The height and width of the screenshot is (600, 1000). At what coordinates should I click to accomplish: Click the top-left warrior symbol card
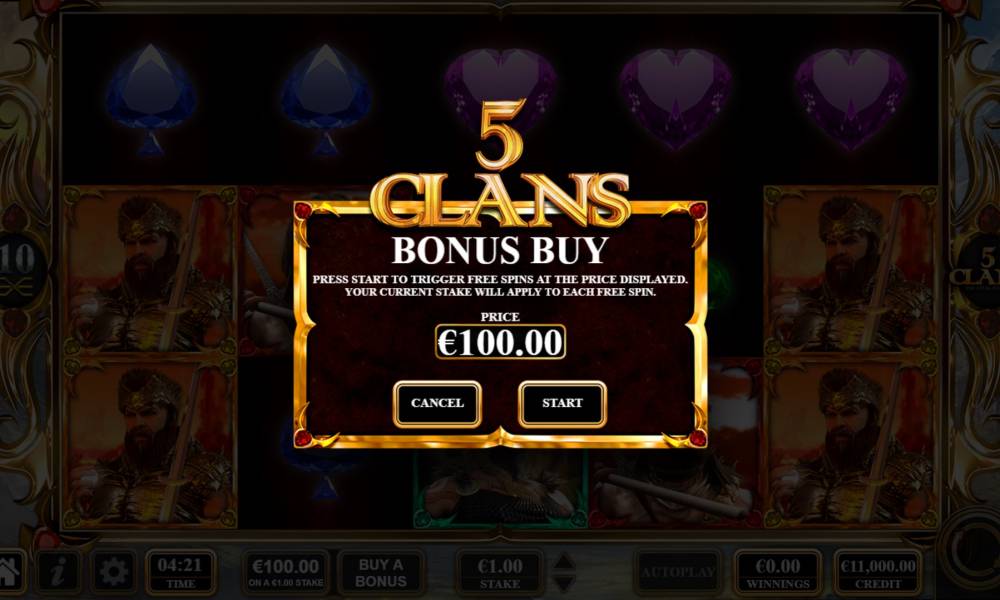point(151,271)
